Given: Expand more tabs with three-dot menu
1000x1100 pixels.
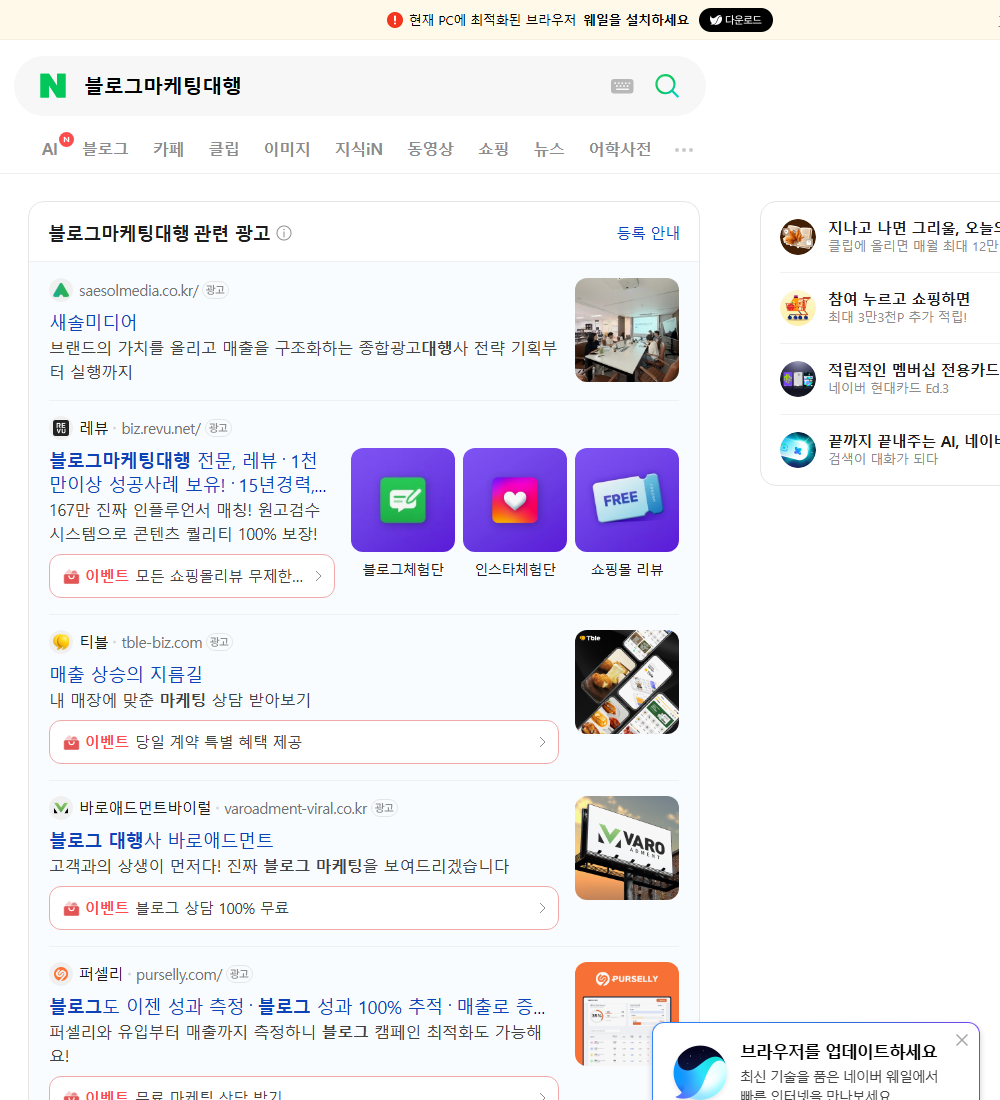Looking at the screenshot, I should 684,149.
